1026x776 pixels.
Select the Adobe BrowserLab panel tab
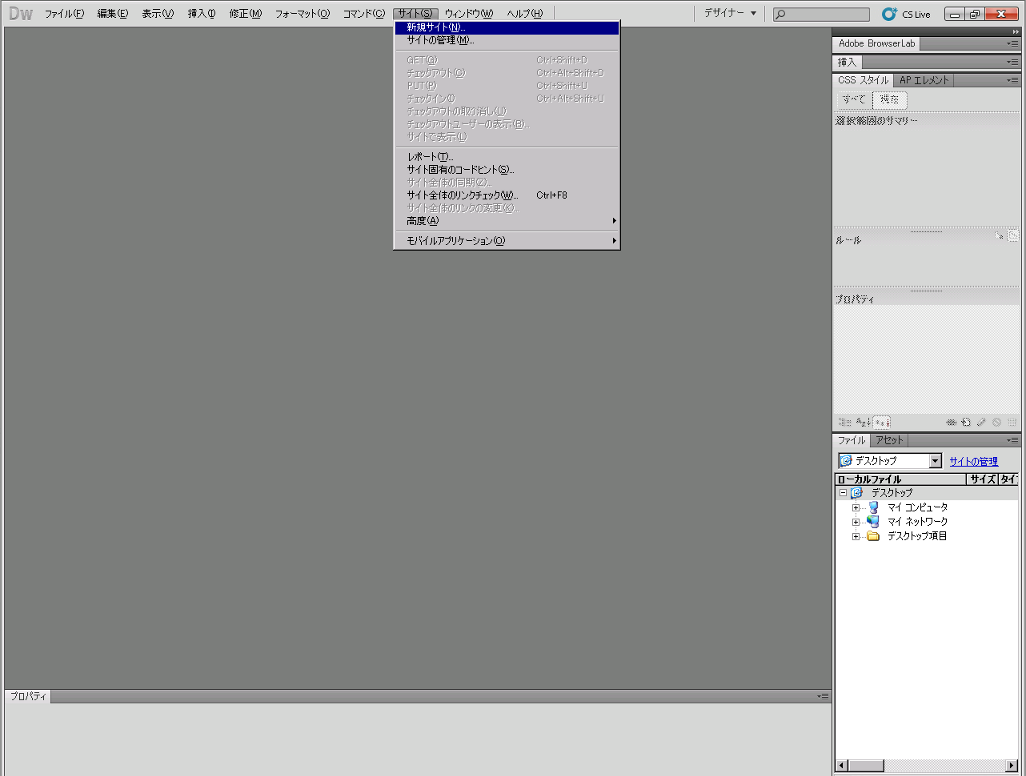[877, 44]
